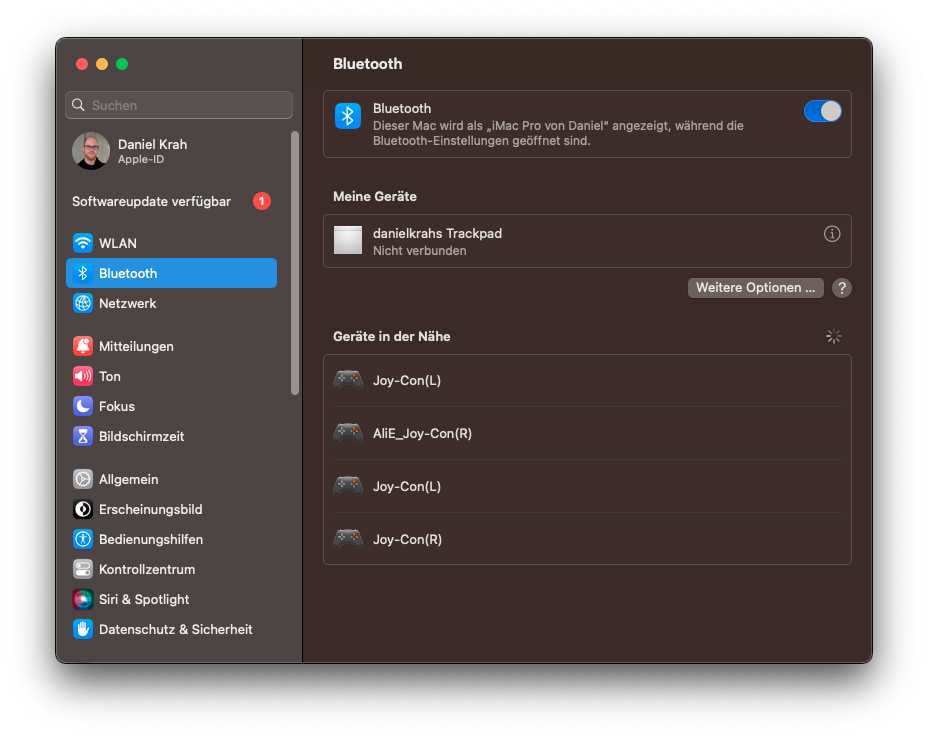
Task: Select the AliE_Joy-Con(R) device row
Action: [587, 433]
